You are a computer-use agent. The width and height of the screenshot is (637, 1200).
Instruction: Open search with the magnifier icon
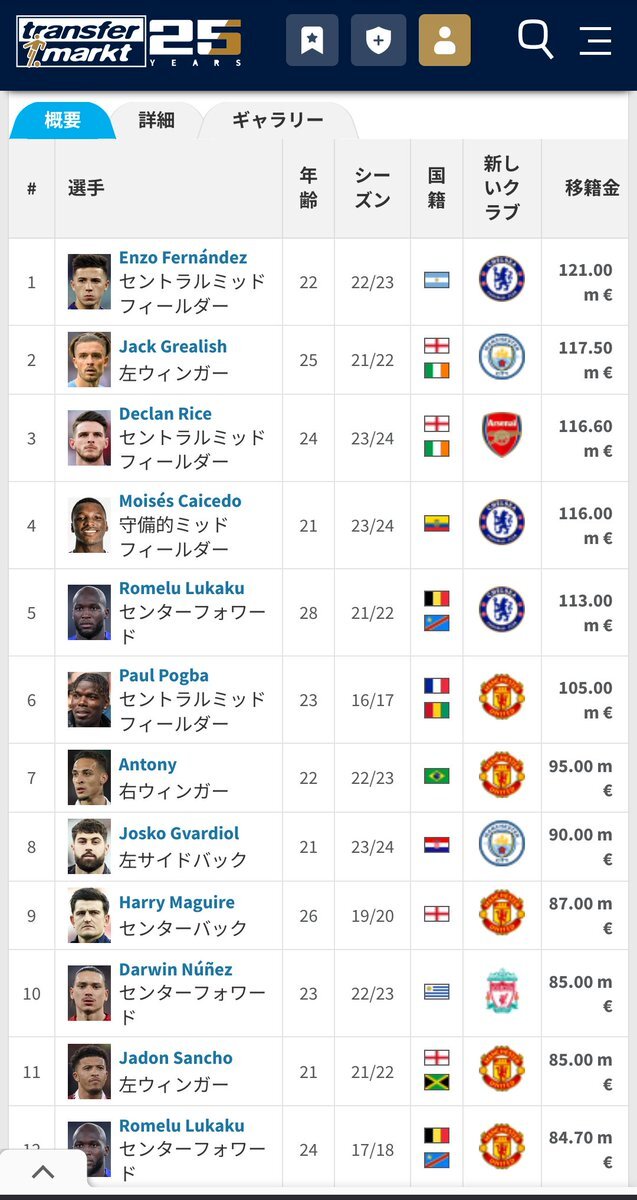click(x=535, y=40)
